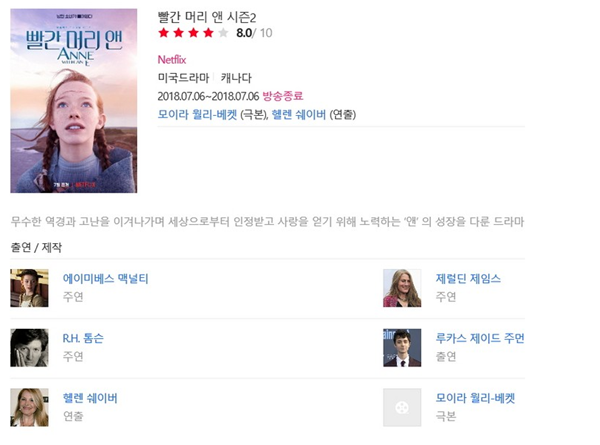Open 헬렌 쉐이버 link in cast list
The width and height of the screenshot is (600, 445).
pos(90,398)
